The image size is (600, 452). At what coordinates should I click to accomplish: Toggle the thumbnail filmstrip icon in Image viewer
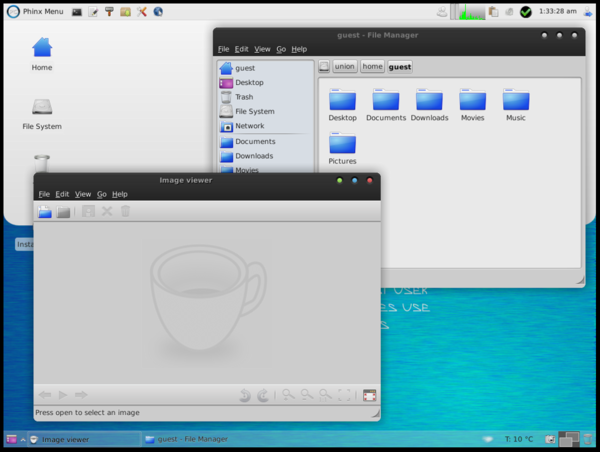pos(369,395)
